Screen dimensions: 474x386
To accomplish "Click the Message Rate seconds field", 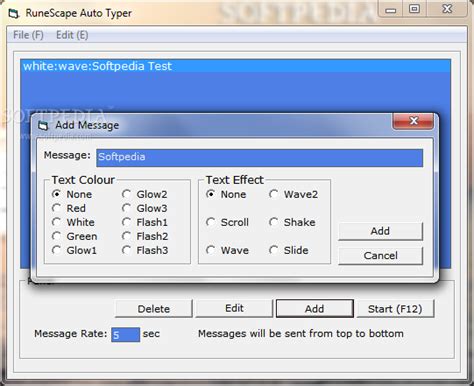I will click(126, 334).
